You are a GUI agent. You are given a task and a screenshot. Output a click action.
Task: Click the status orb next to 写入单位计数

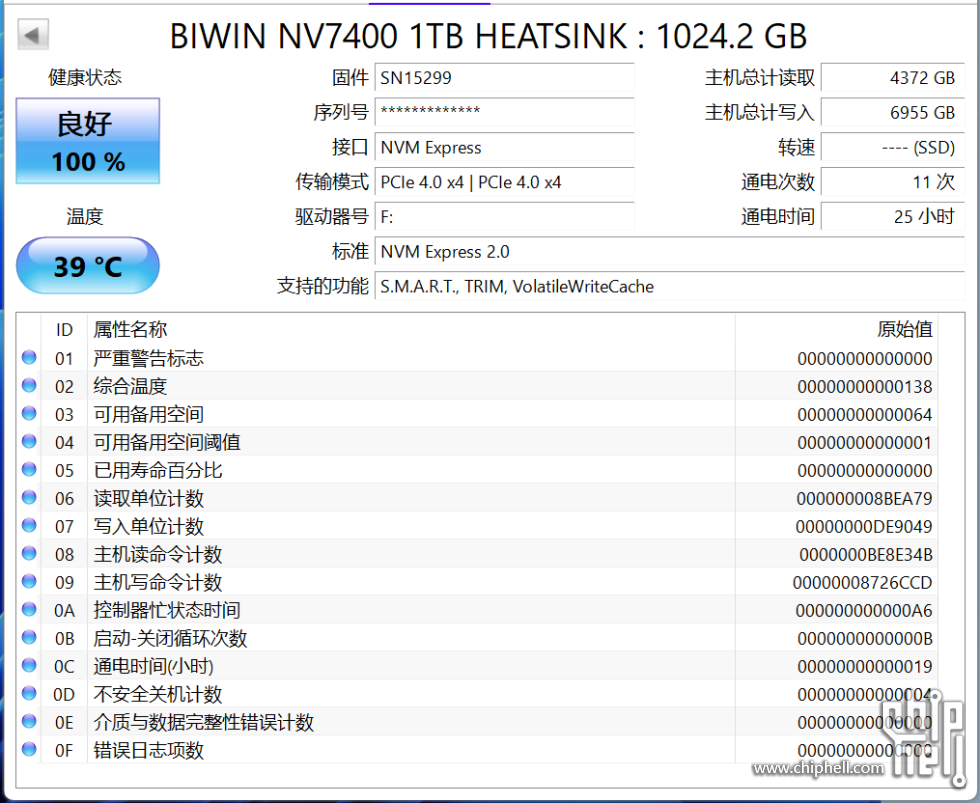point(29,526)
